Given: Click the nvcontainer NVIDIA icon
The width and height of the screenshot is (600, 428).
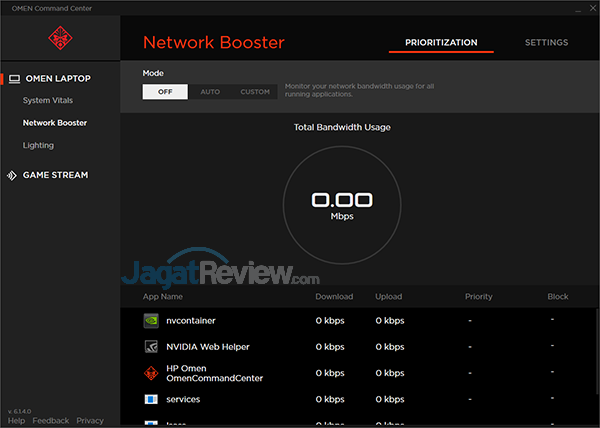Looking at the screenshot, I should click(x=150, y=321).
